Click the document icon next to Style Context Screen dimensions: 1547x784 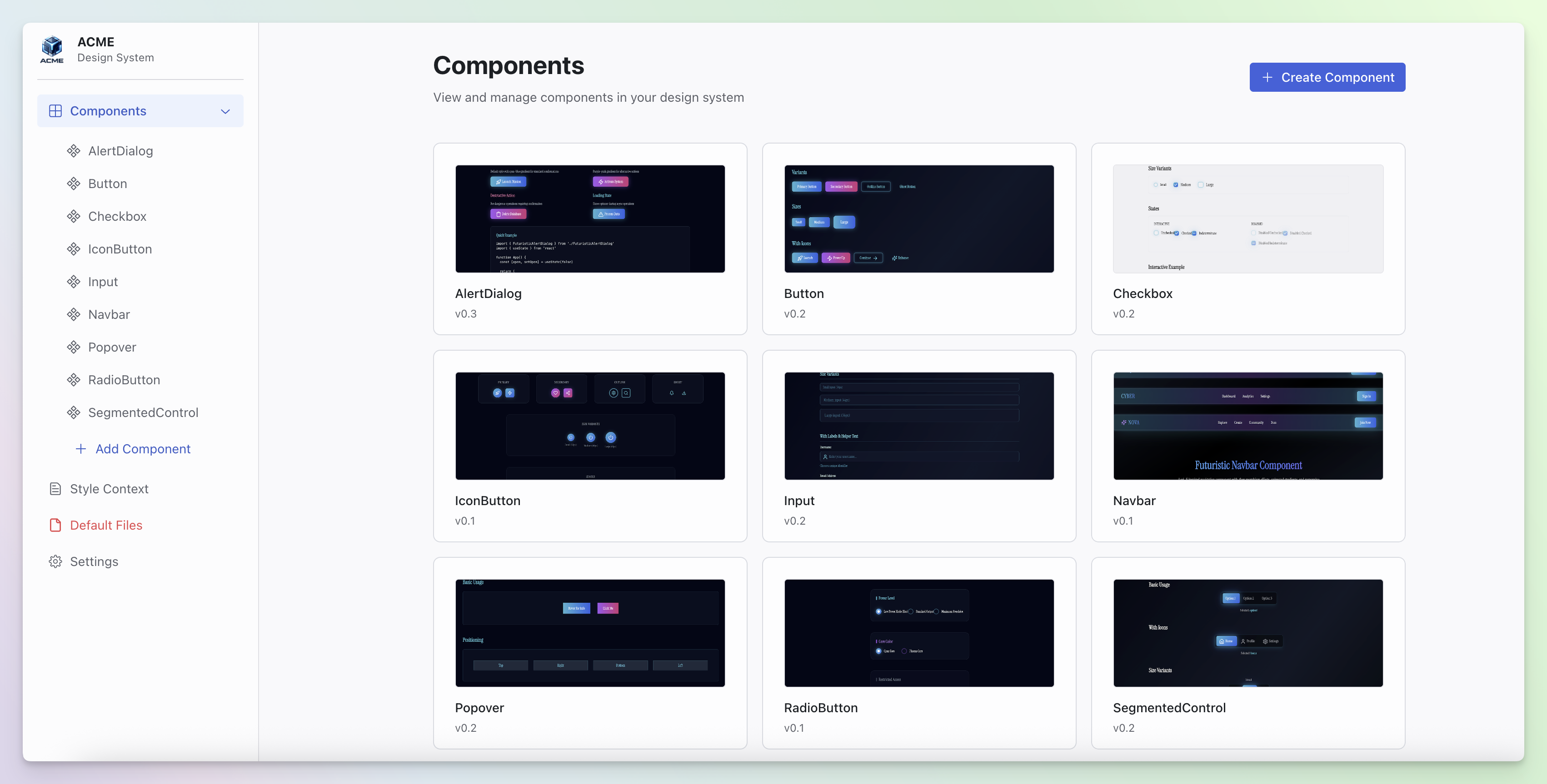(x=55, y=489)
